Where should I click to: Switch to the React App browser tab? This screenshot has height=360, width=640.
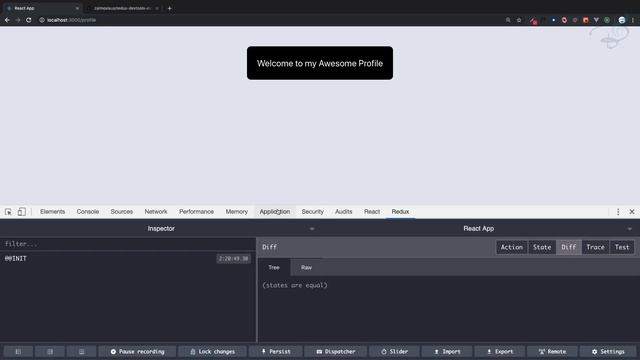[41, 8]
